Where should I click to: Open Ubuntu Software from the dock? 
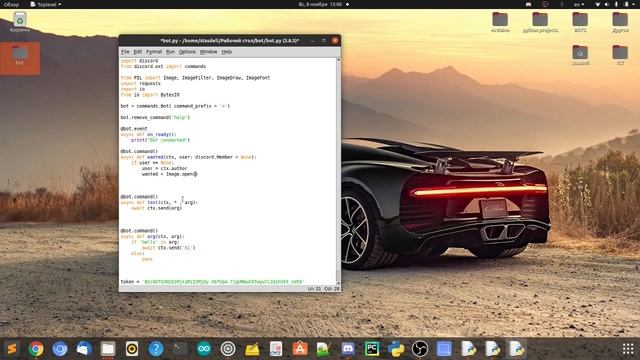[300, 349]
